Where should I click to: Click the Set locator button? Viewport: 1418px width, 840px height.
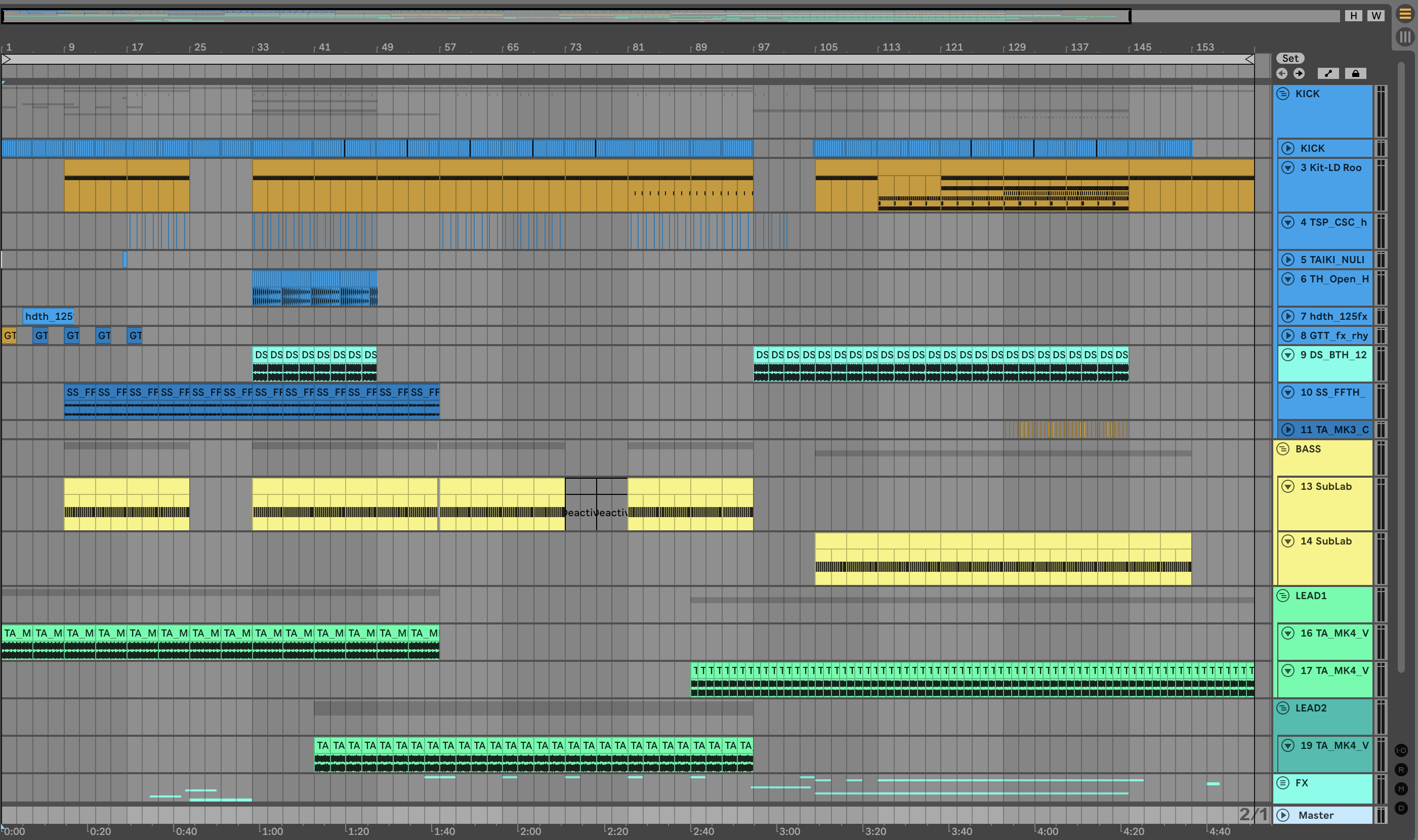coord(1290,58)
